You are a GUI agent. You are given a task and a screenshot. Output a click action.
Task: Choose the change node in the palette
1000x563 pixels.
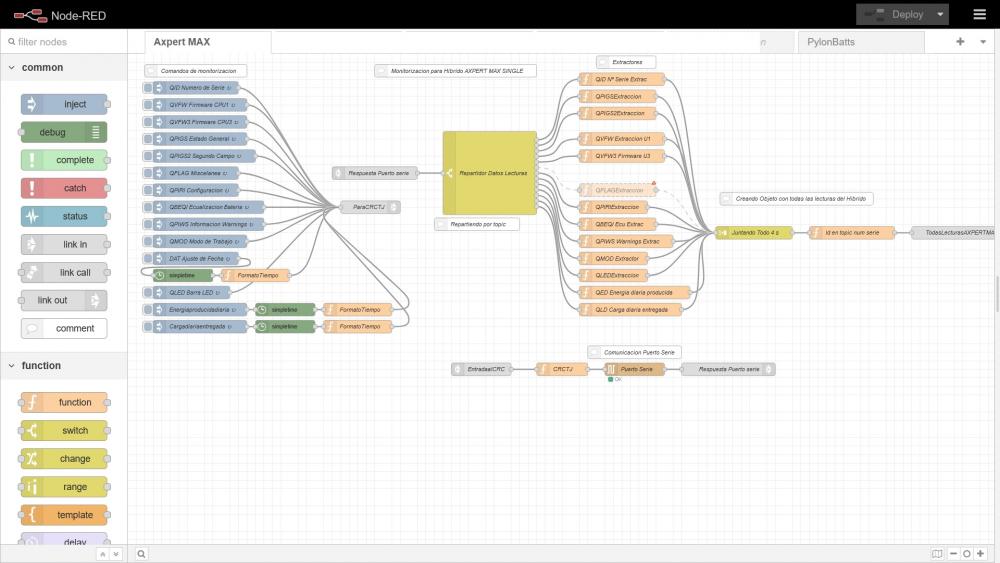pos(64,458)
